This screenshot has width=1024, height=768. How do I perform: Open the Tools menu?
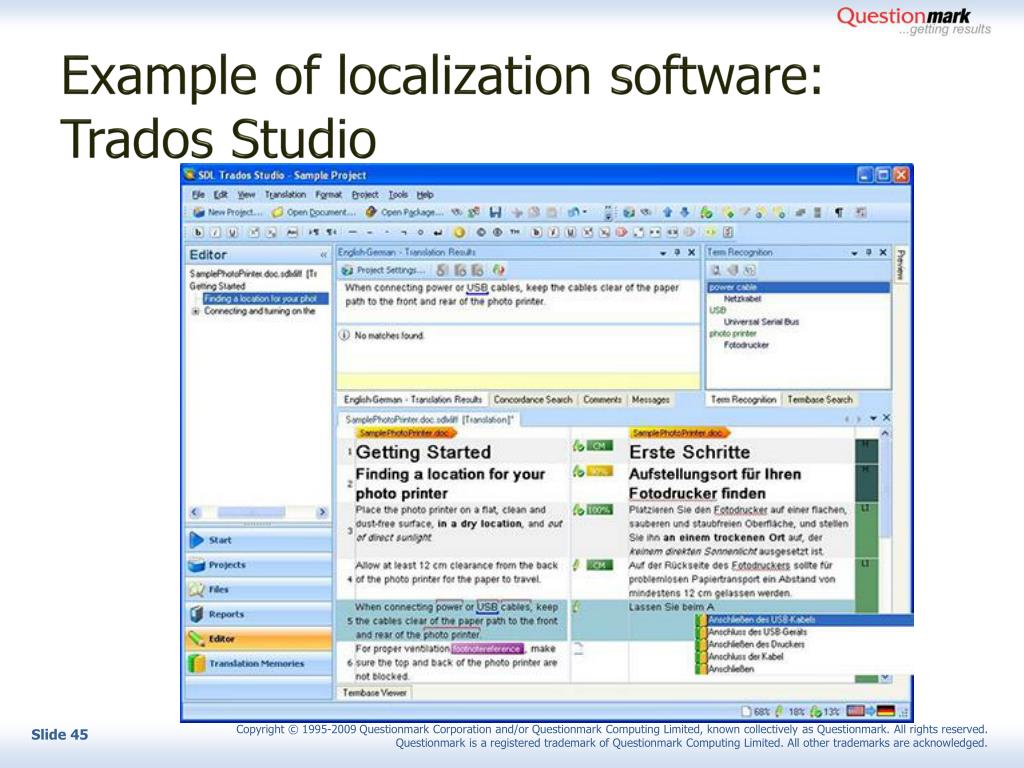pyautogui.click(x=398, y=195)
